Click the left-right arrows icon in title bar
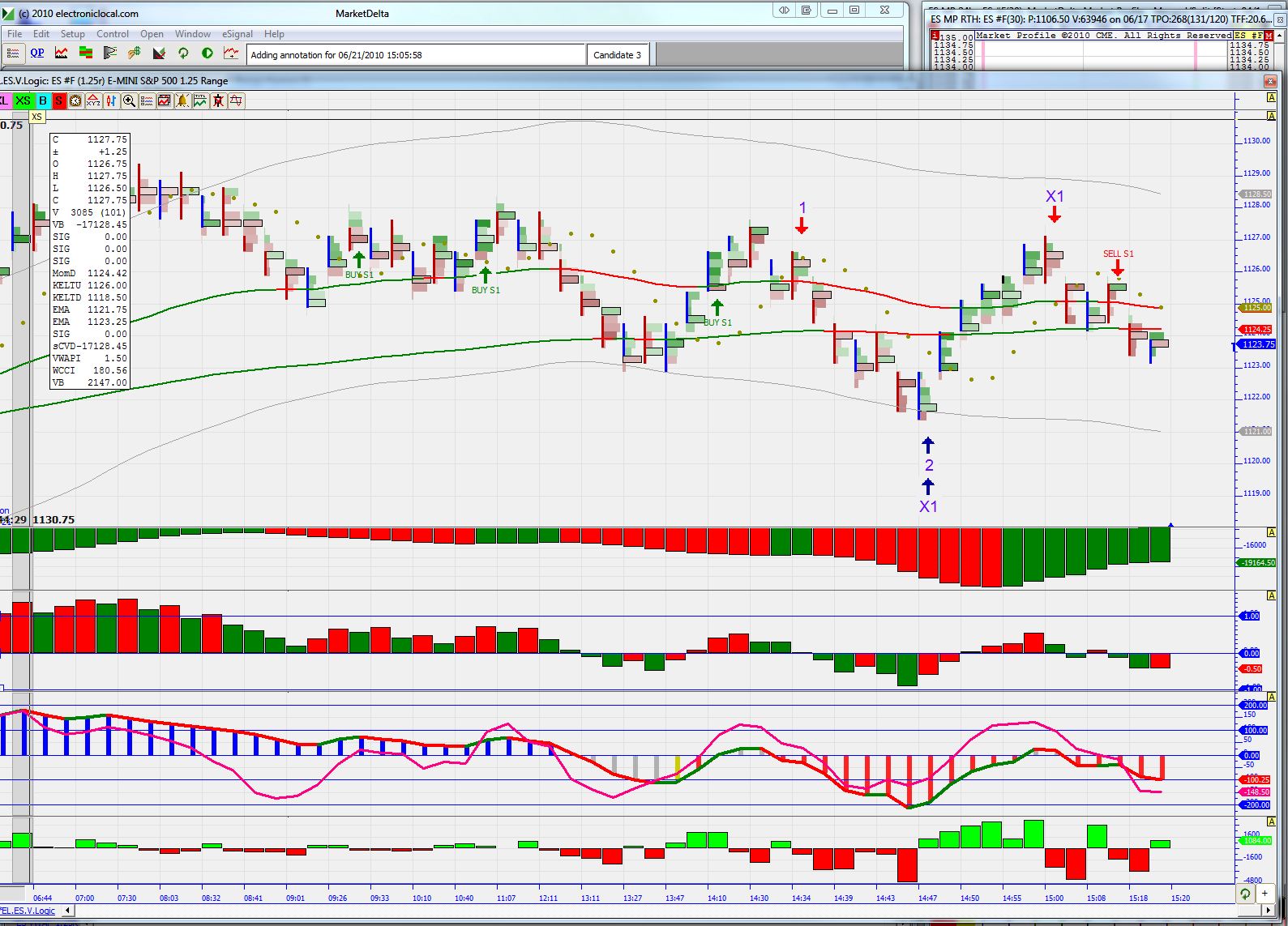This screenshot has height=926, width=1288. point(783,10)
